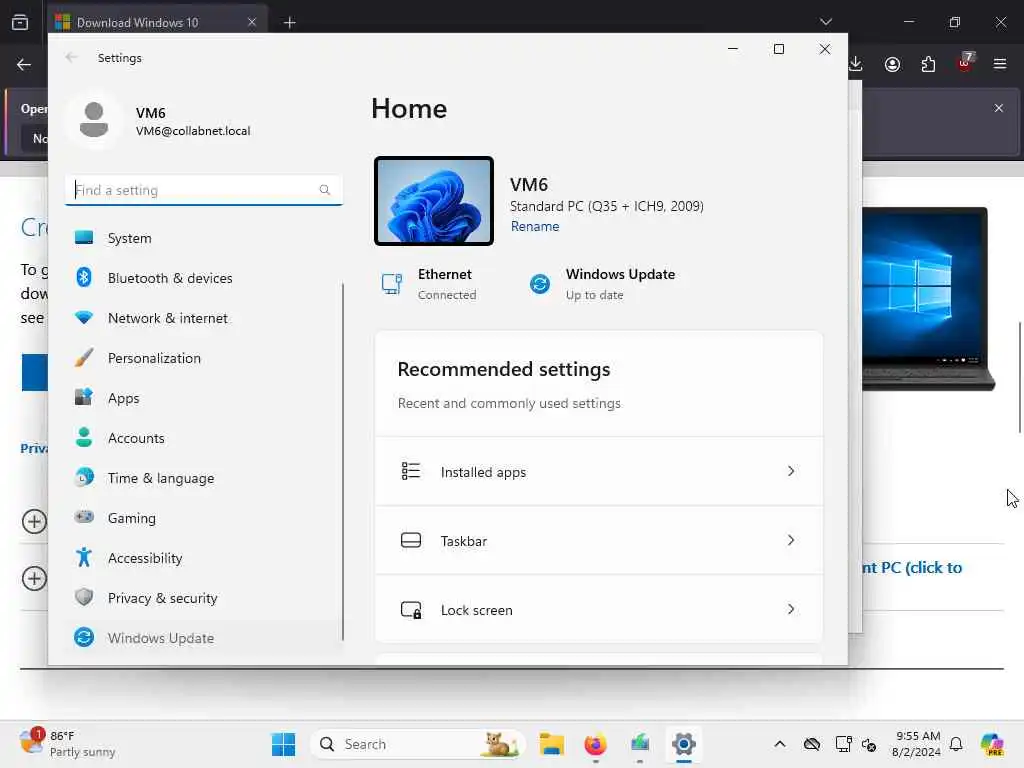Click the Lock screen row icon
This screenshot has width=1024, height=768.
[411, 609]
